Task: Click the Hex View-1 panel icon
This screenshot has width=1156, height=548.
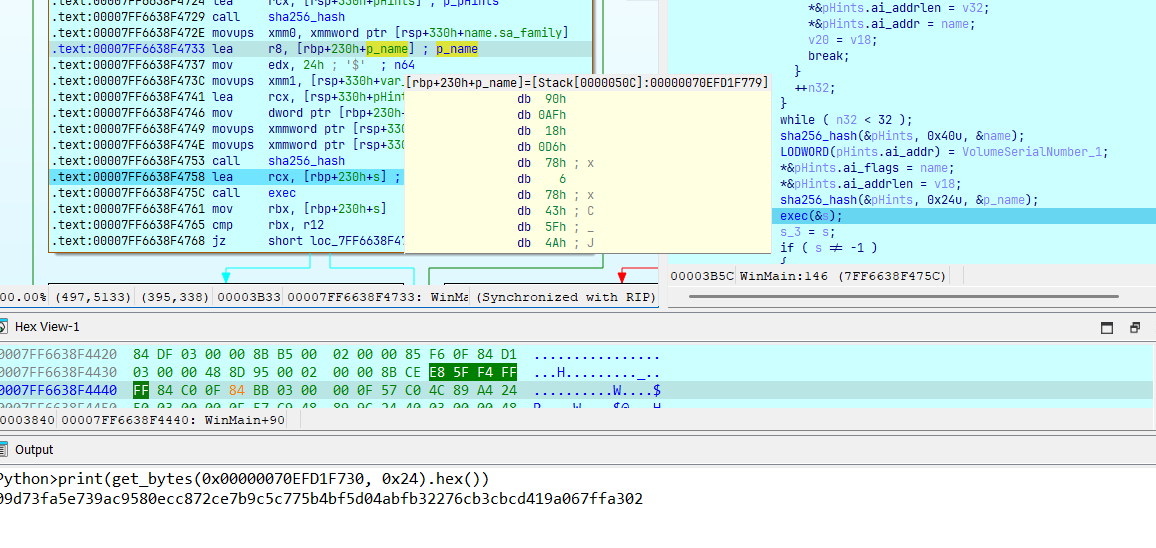Action: coord(5,327)
